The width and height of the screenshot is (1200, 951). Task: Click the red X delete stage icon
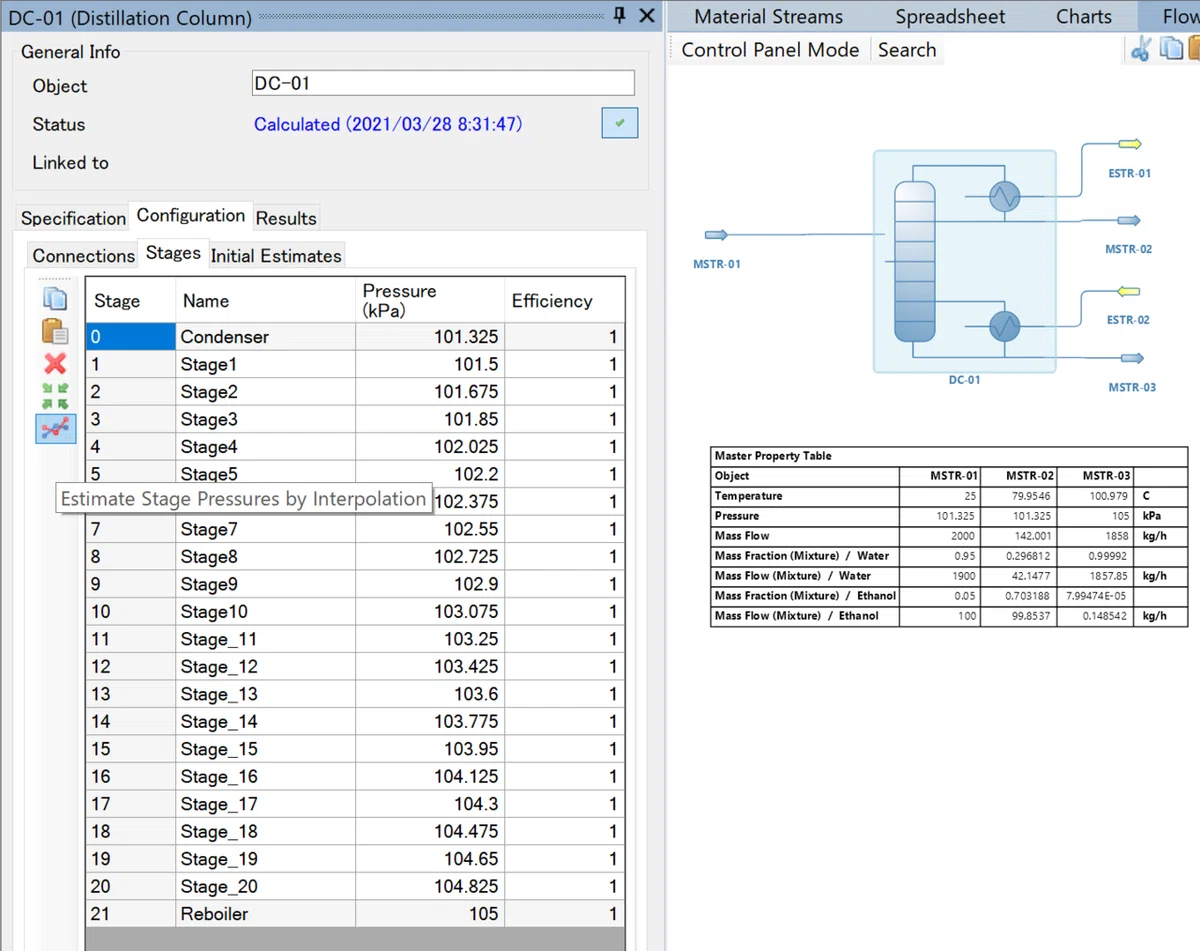(55, 364)
